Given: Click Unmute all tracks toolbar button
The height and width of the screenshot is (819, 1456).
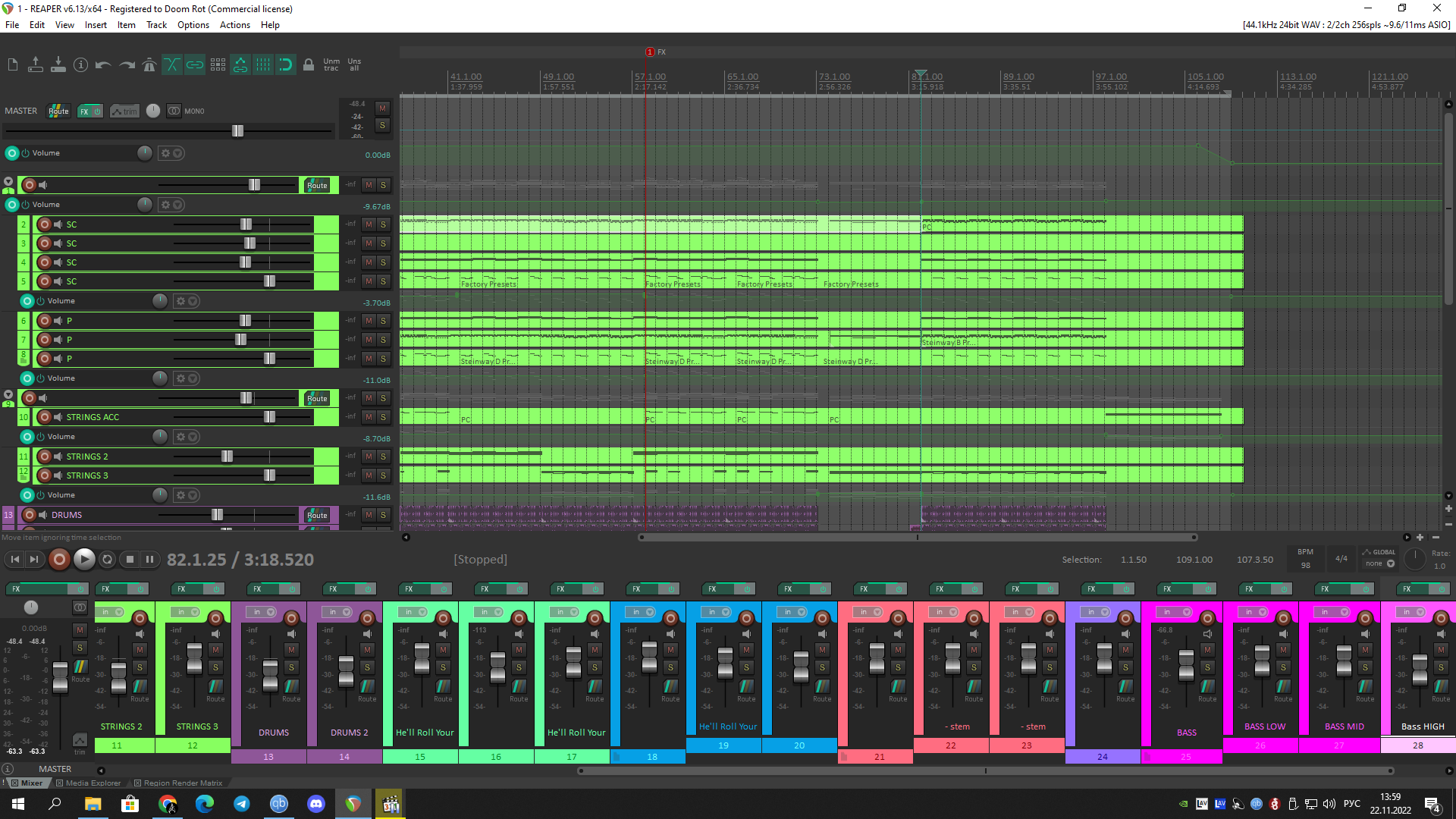Looking at the screenshot, I should [331, 65].
